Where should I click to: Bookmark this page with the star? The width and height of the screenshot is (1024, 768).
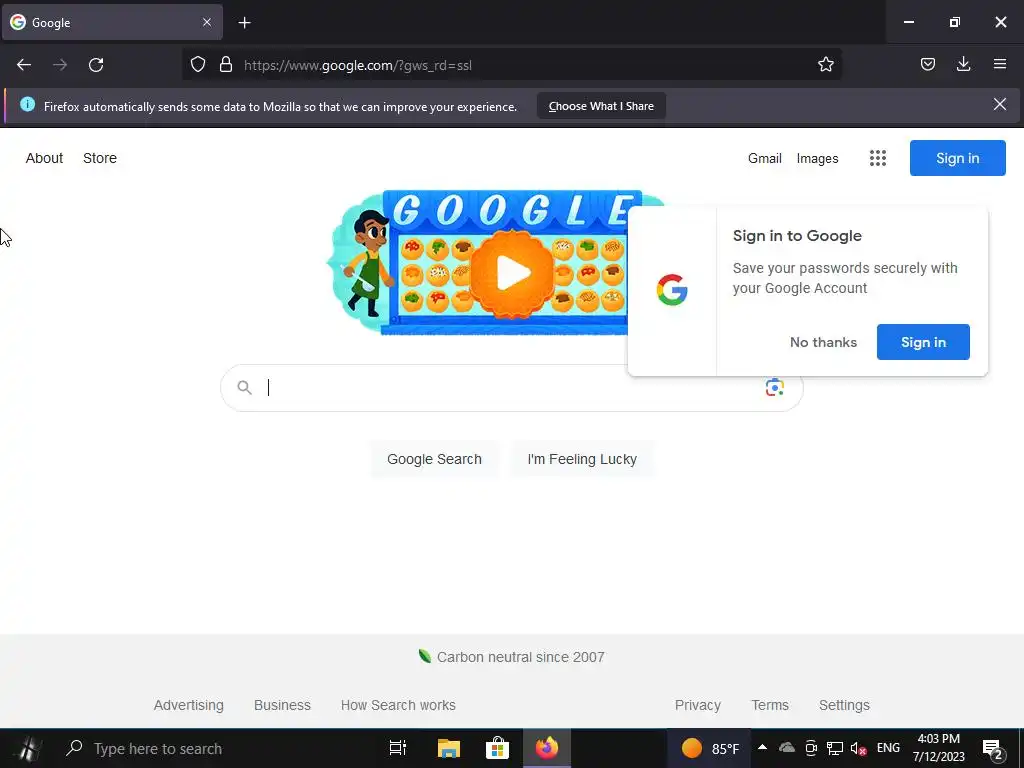(x=825, y=64)
